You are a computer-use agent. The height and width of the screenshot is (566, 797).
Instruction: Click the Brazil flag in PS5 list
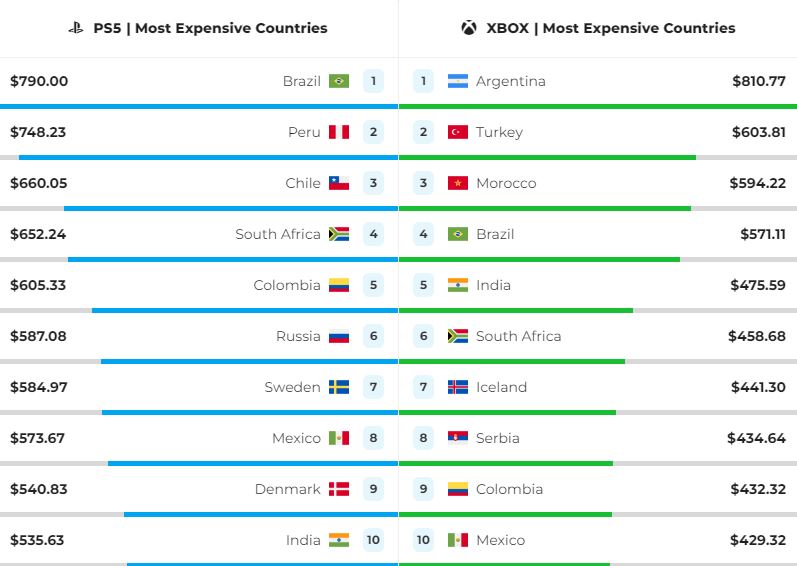pos(339,81)
